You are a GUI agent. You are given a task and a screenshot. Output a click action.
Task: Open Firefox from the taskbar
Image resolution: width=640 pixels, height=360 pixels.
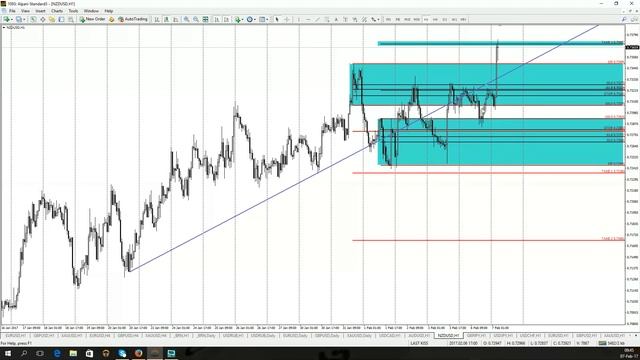tap(138, 353)
